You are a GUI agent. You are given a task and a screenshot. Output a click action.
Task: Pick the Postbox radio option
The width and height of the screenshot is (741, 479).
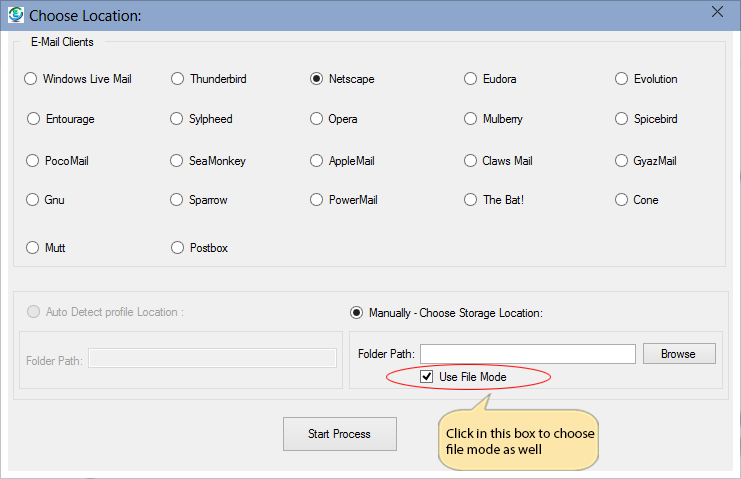pos(178,248)
